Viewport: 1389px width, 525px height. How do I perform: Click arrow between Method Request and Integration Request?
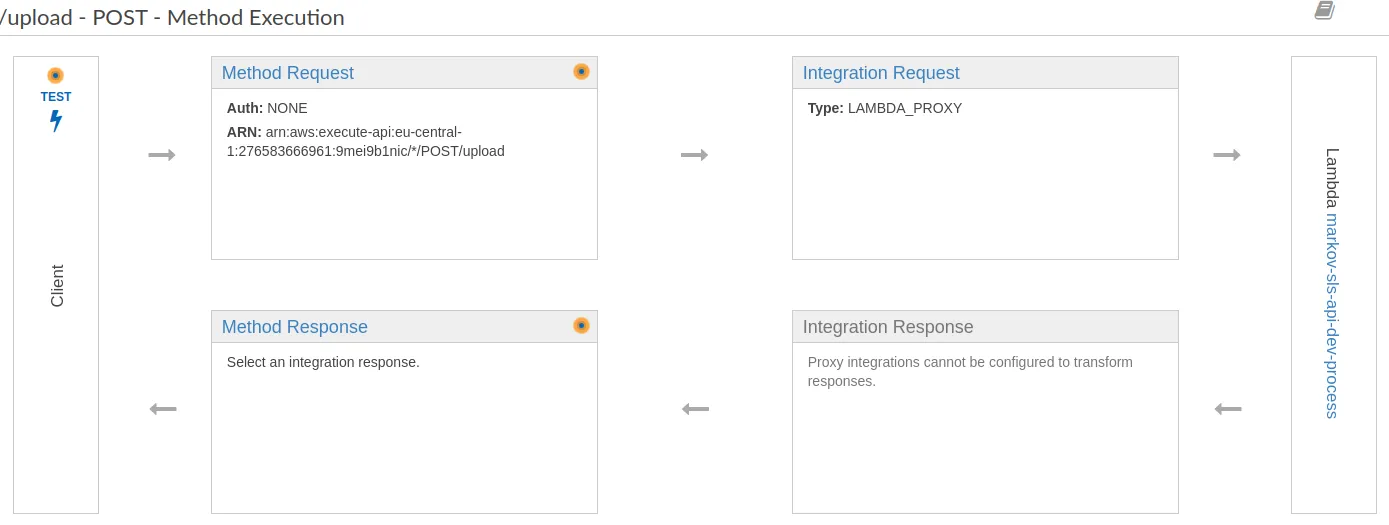coord(695,155)
